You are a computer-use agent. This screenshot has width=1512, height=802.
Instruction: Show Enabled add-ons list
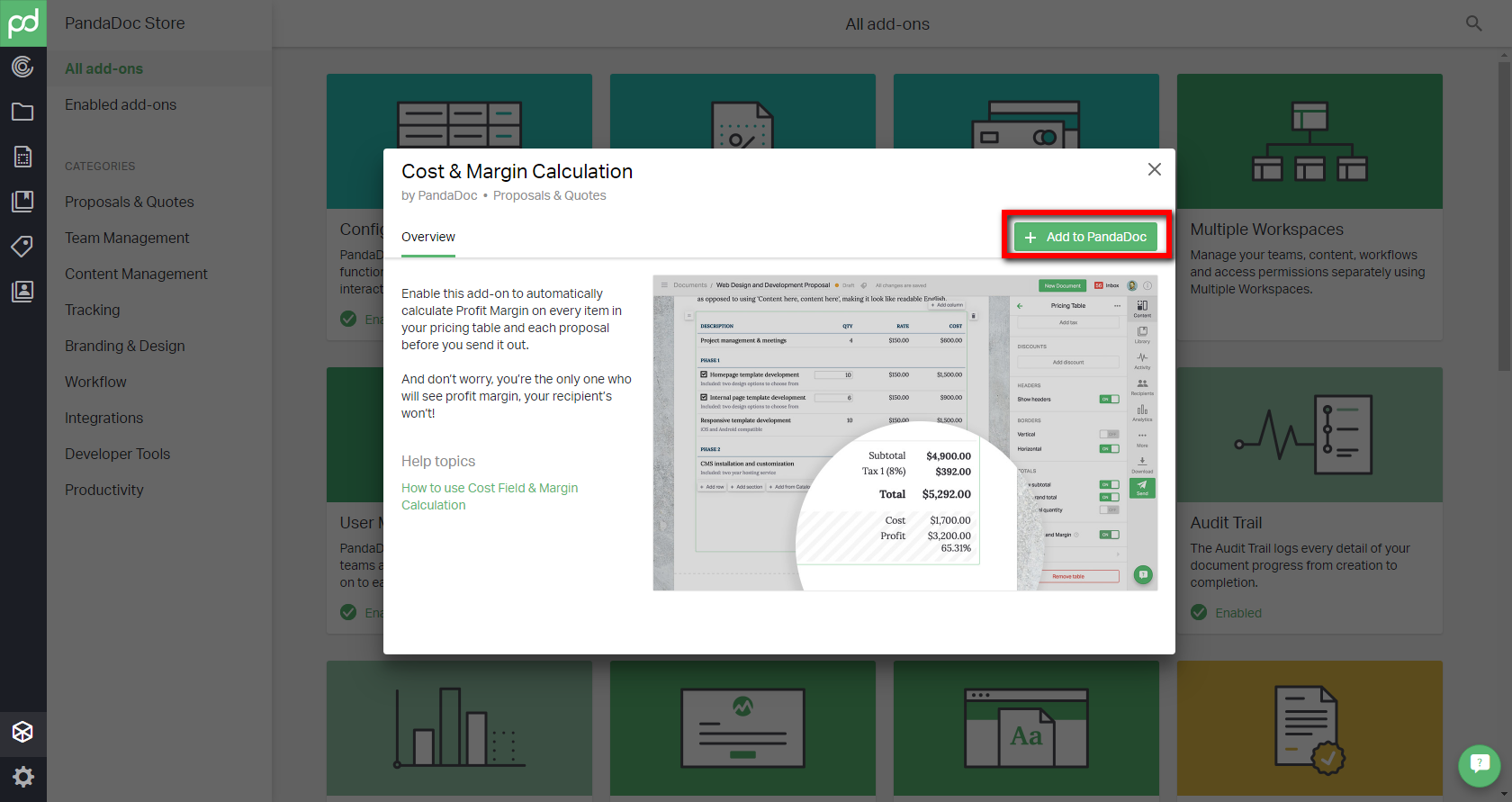pos(121,104)
